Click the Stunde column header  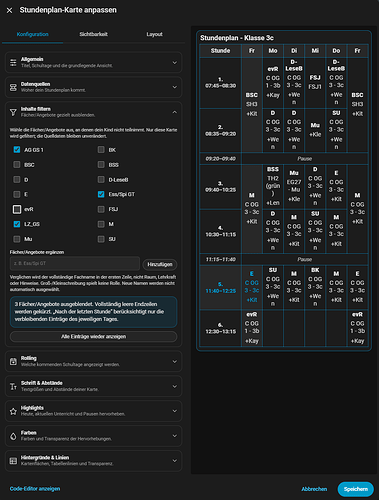(220, 51)
